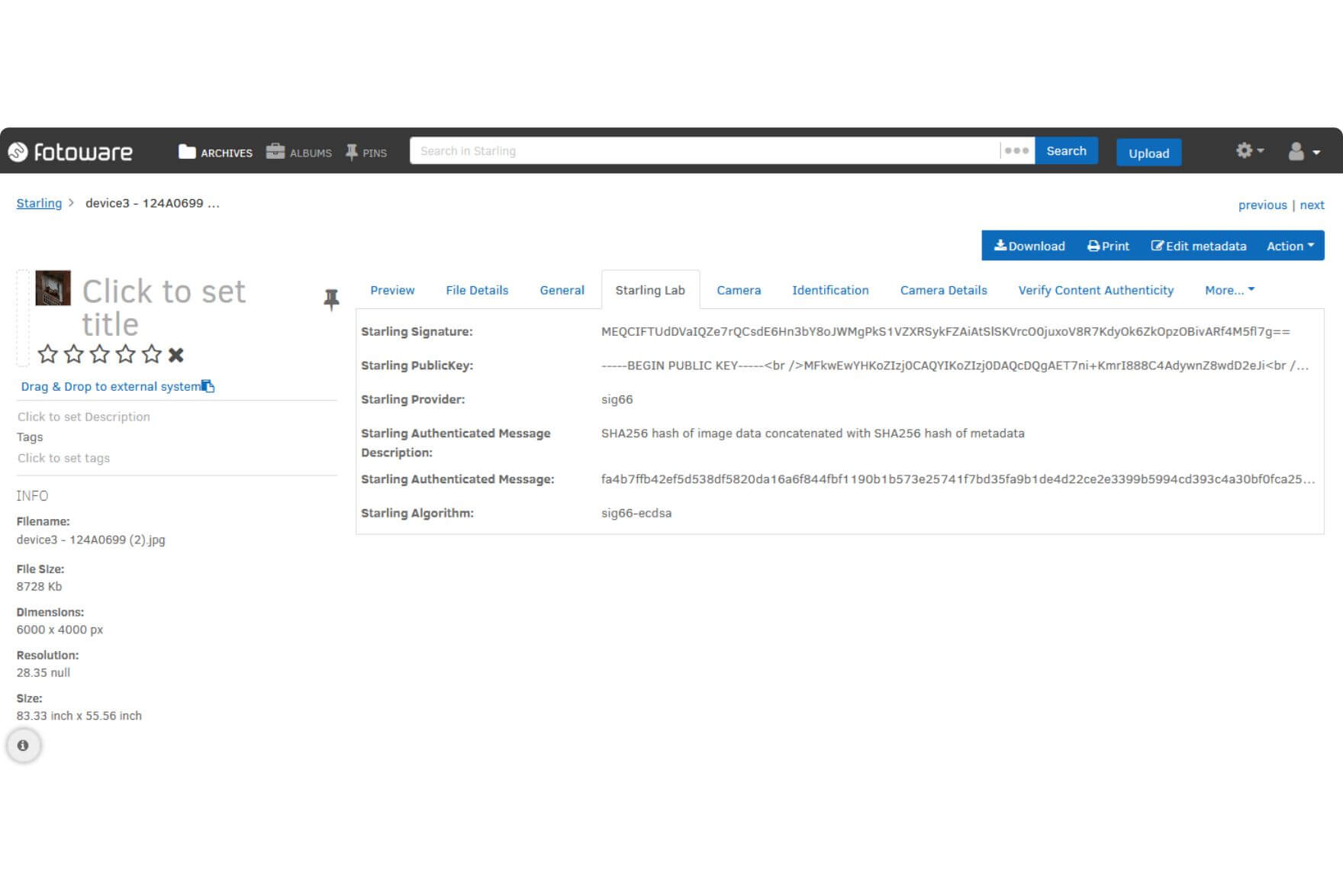The width and height of the screenshot is (1343, 896).
Task: Open advanced search options ellipsis
Action: pos(1017,151)
